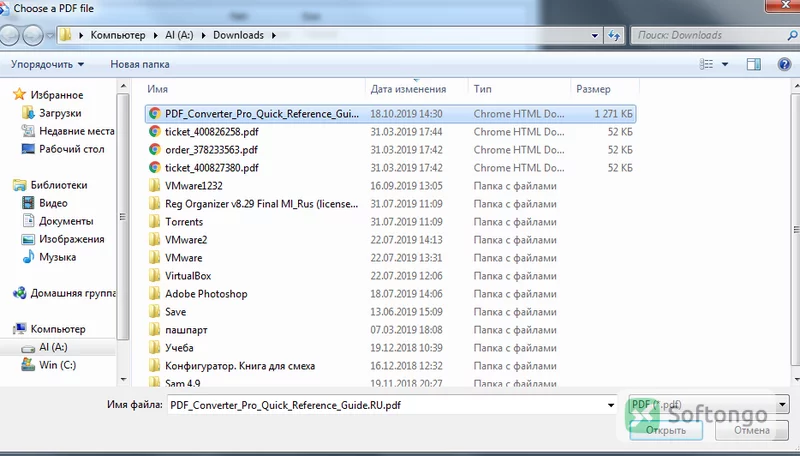The width and height of the screenshot is (800, 456).
Task: Click the search magnifier icon
Action: click(792, 35)
